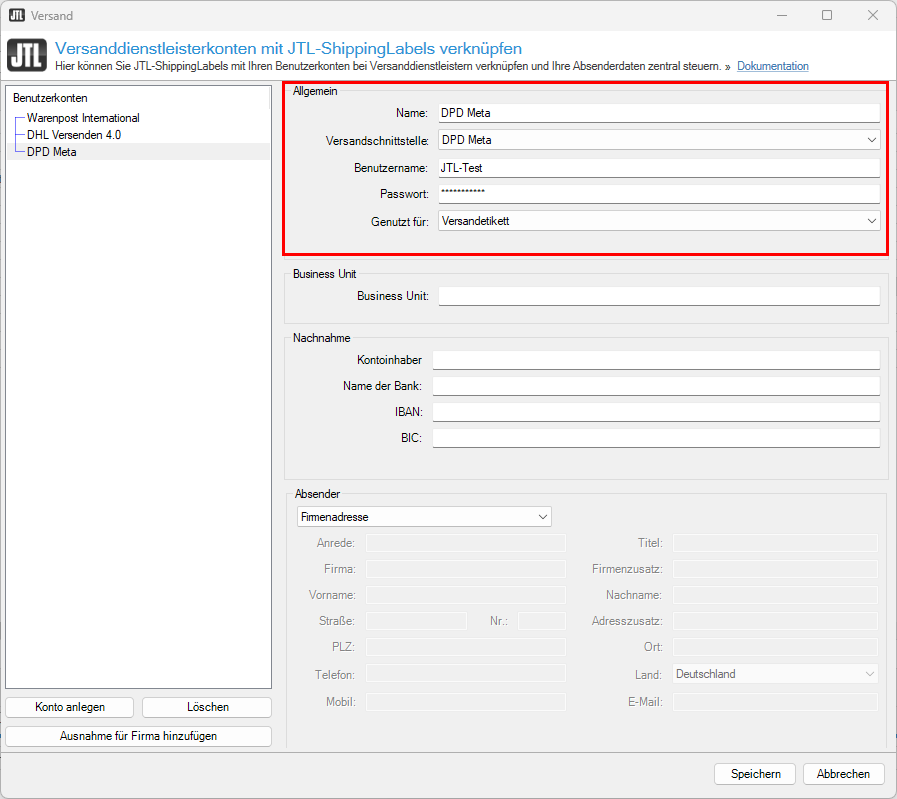Click the IBAN input field
The width and height of the screenshot is (897, 799).
tap(656, 412)
